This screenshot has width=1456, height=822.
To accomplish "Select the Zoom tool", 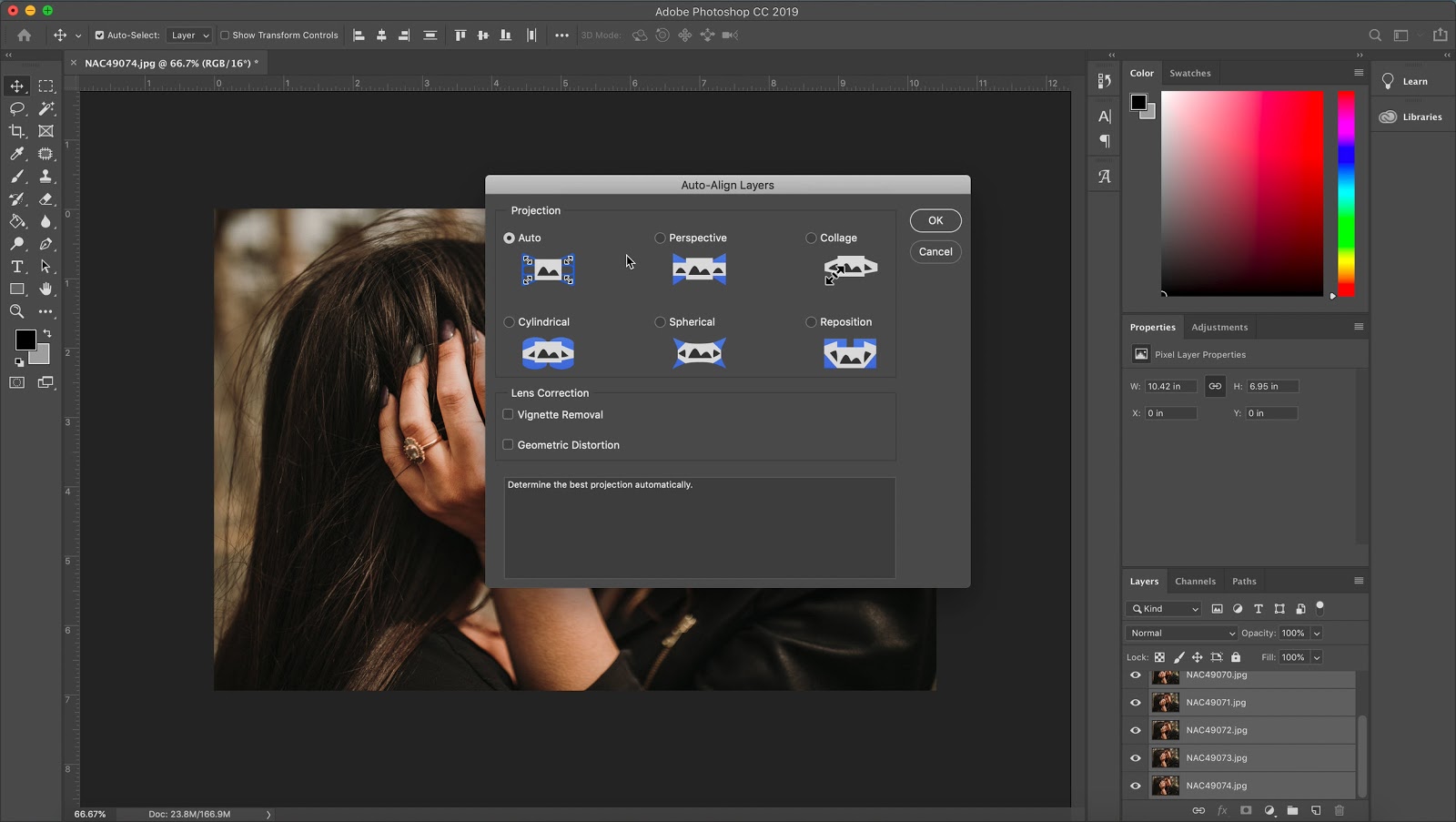I will (x=17, y=311).
